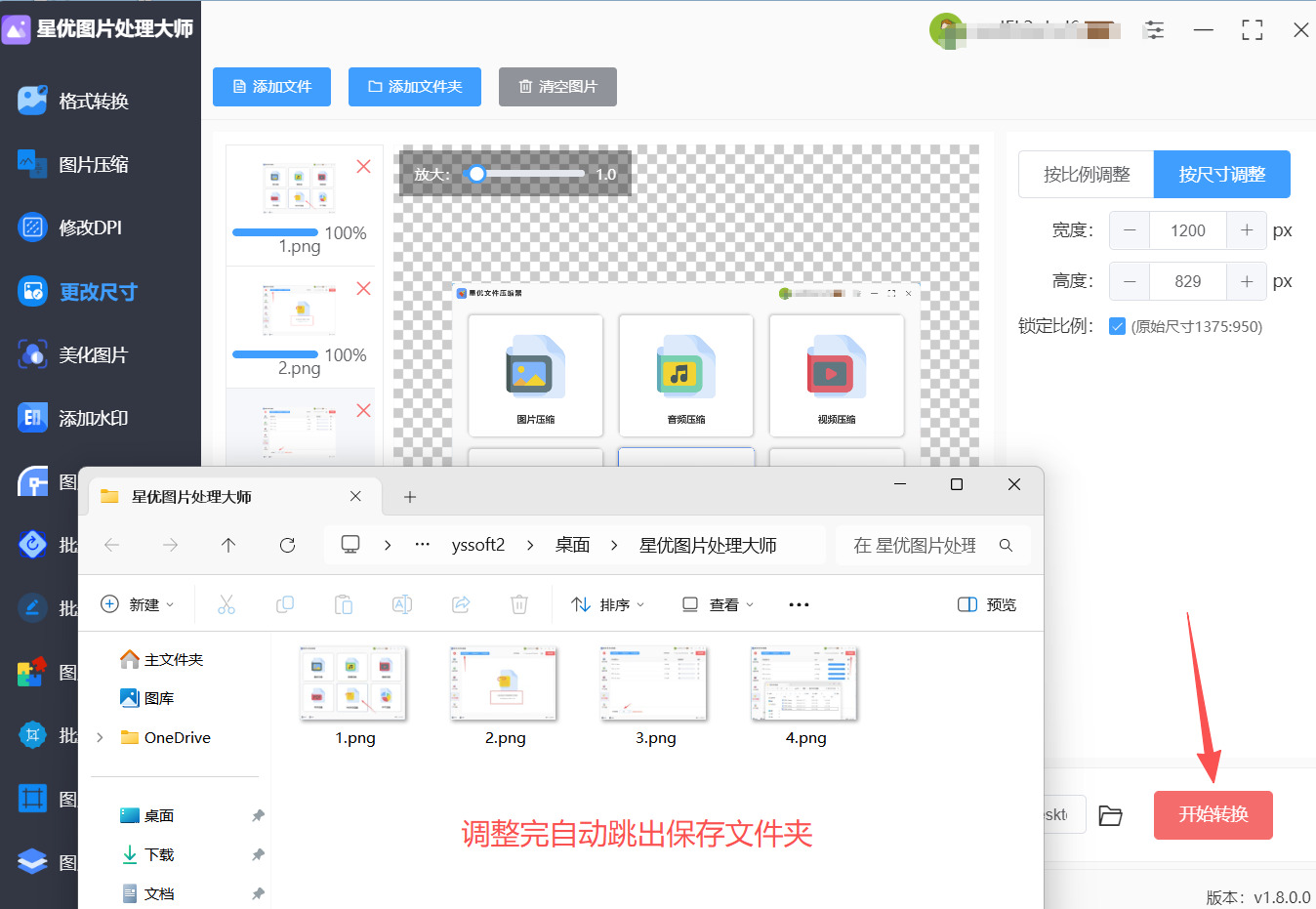Click the PC icon in the address bar
The height and width of the screenshot is (909, 1316).
tap(350, 545)
